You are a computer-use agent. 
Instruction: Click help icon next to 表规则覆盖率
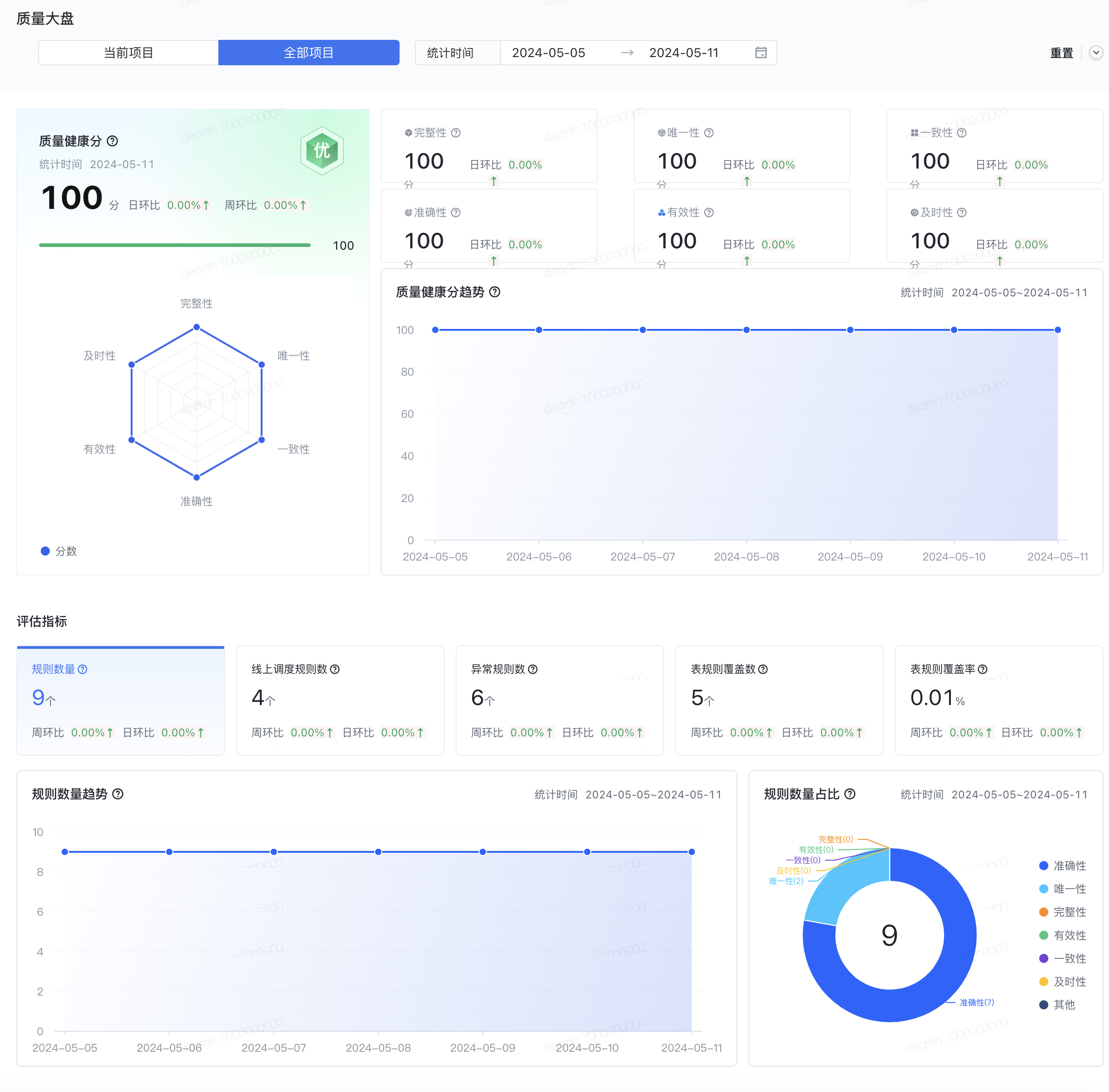[983, 669]
